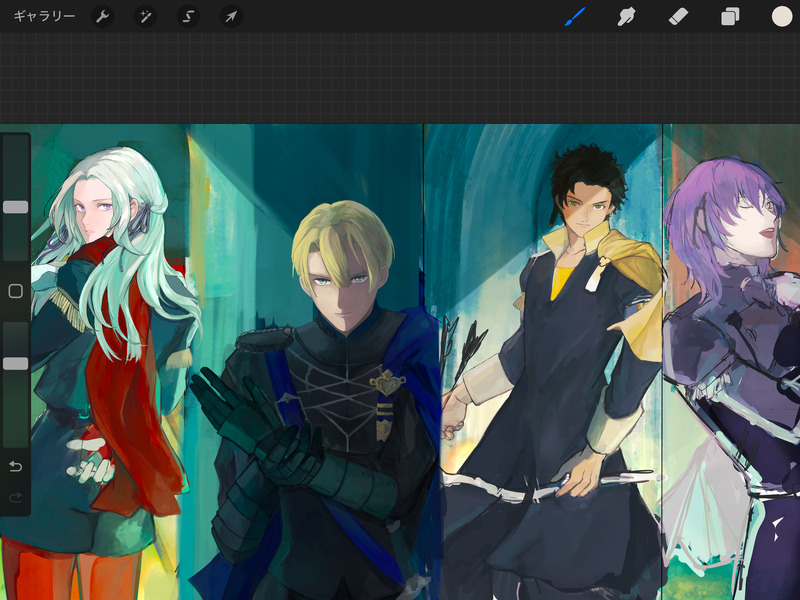
Task: Open the Layers panel
Action: coord(730,16)
